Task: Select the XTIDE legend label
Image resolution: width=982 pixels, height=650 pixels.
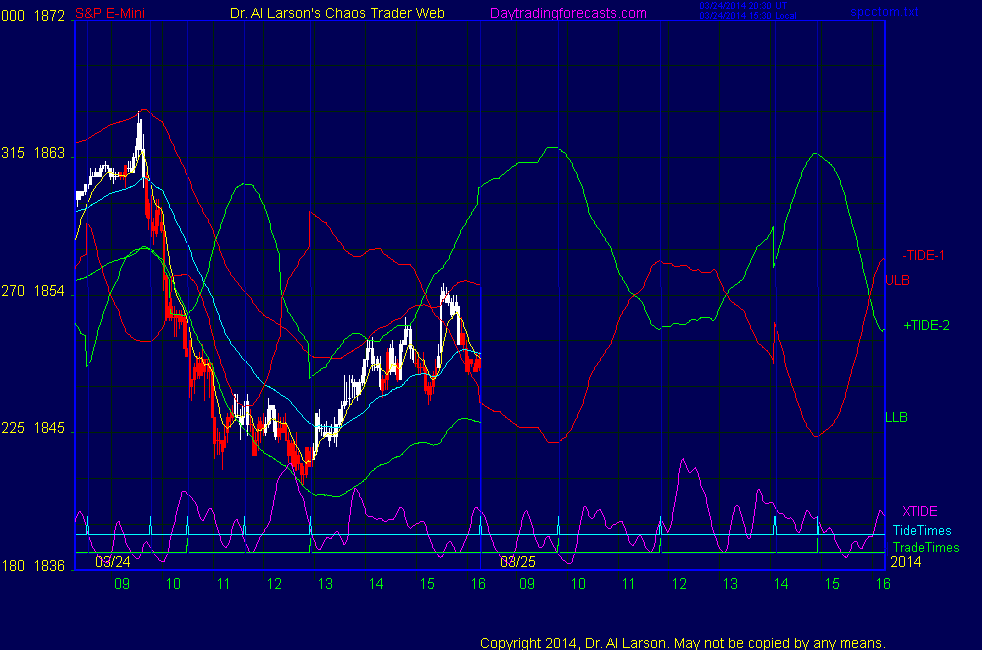Action: click(919, 512)
